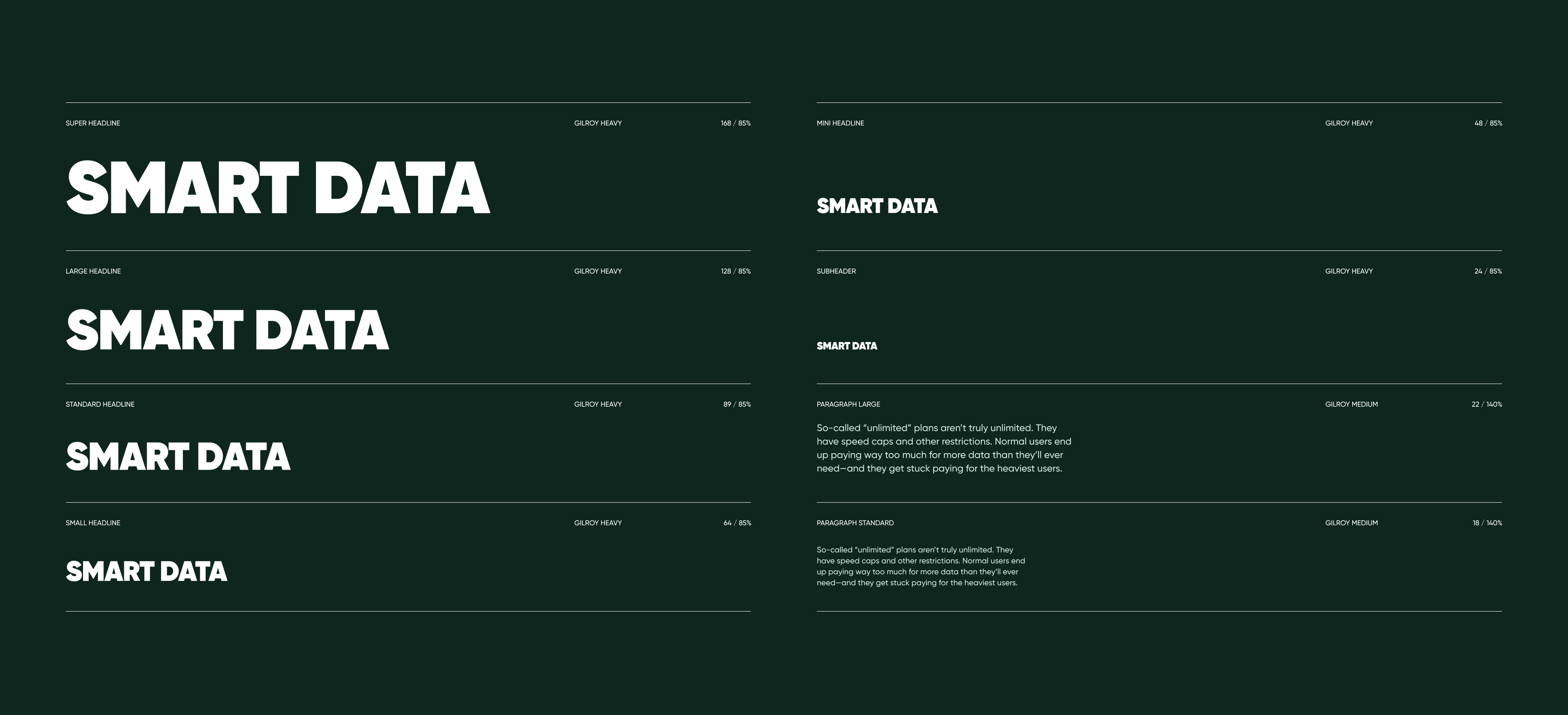The height and width of the screenshot is (715, 1568).
Task: Click GILROY HEAVY in the Super Headline row
Action: (x=598, y=123)
